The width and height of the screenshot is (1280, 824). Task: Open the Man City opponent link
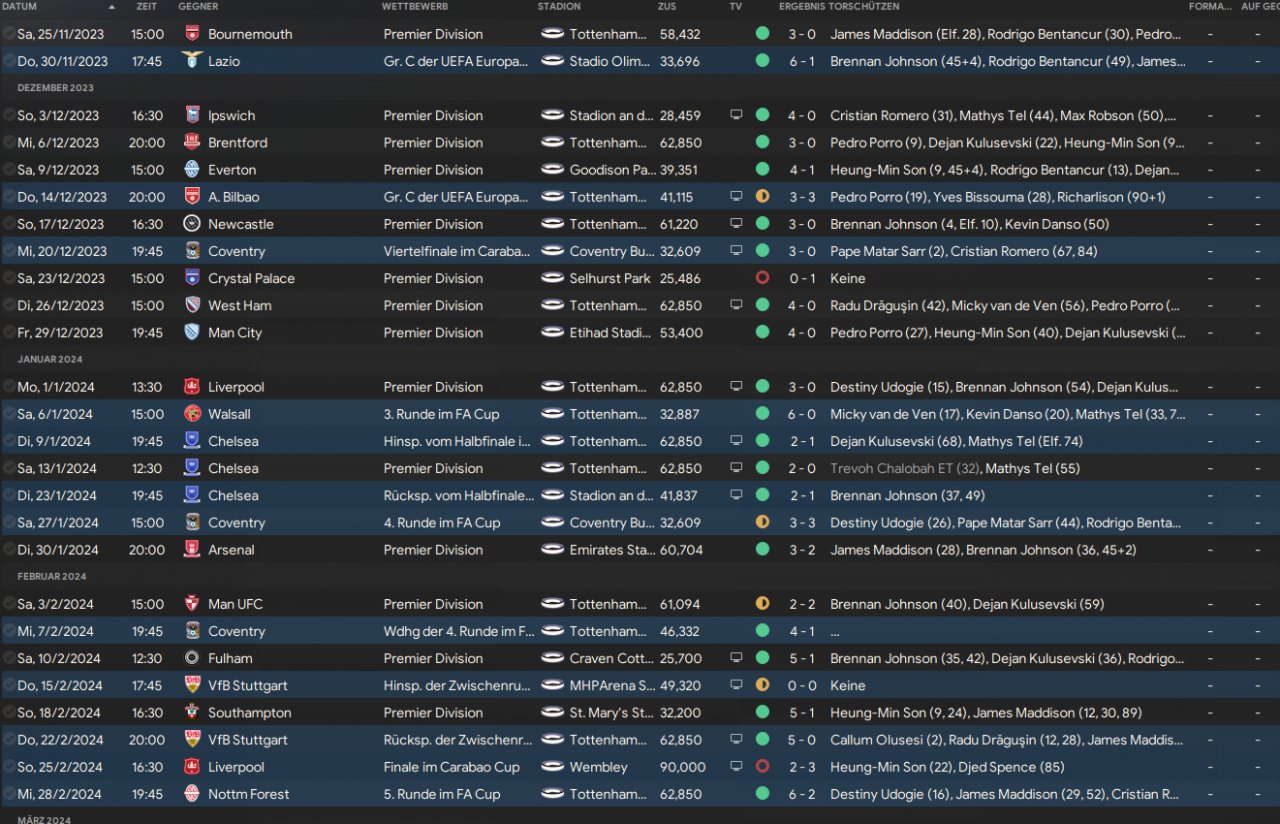point(235,333)
